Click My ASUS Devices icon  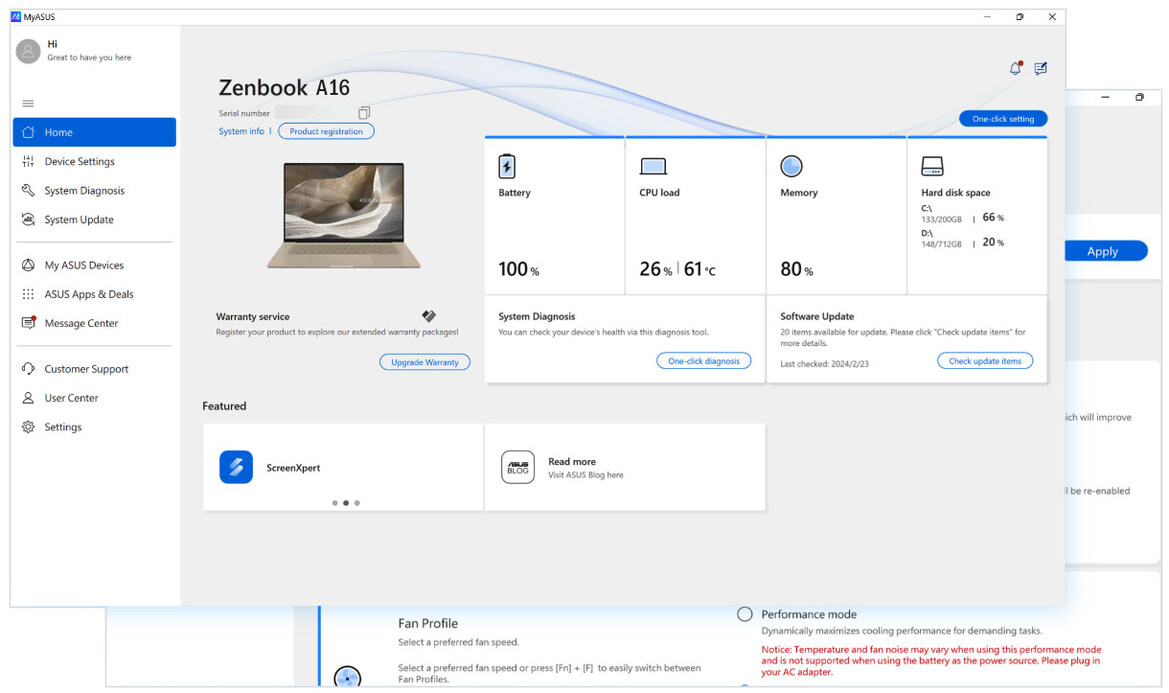tap(28, 265)
